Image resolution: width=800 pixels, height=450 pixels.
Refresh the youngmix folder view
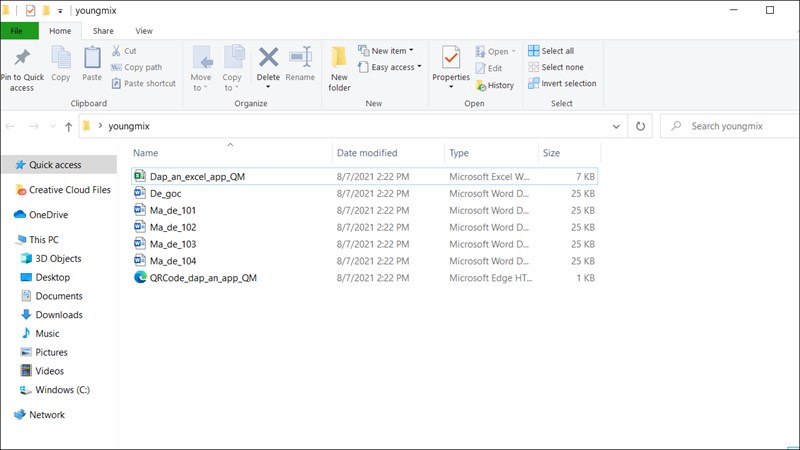coord(640,127)
